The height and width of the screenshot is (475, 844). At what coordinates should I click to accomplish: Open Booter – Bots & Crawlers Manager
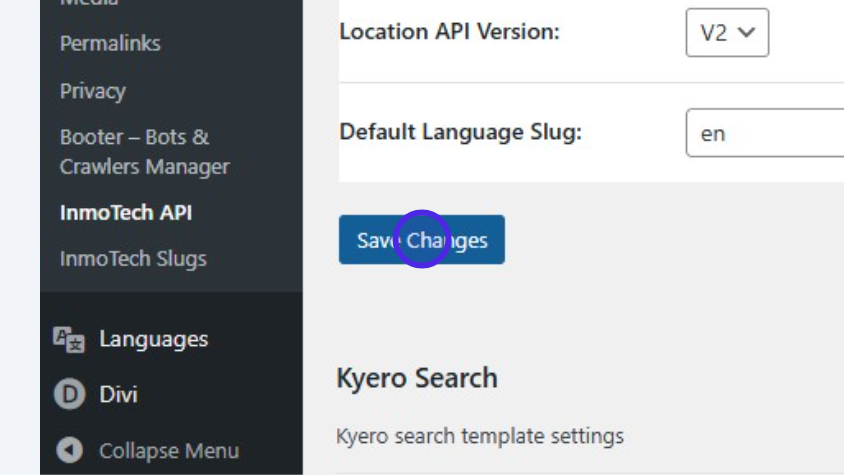coord(144,152)
